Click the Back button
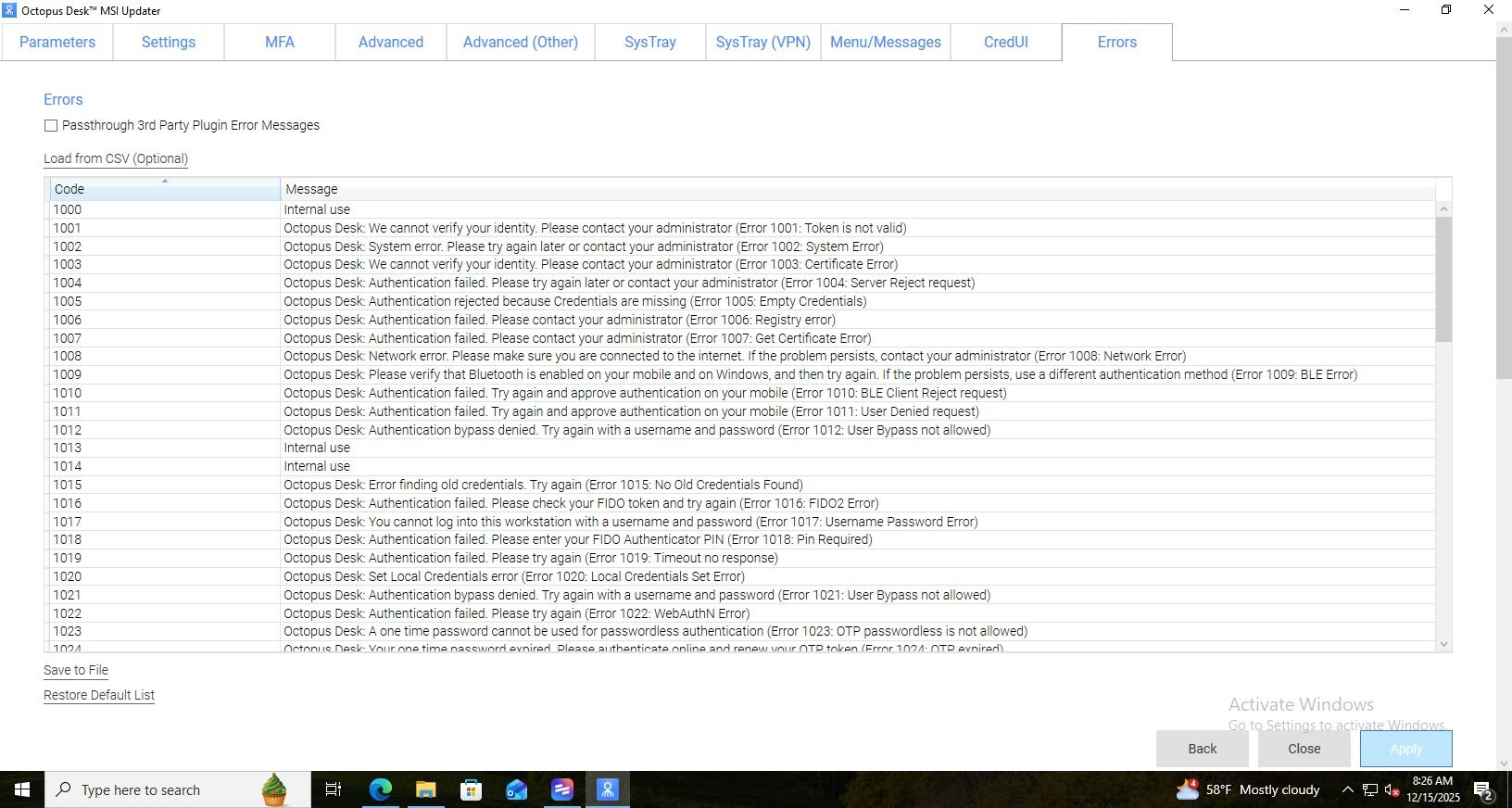Screen dimensions: 1512x808 (x=1203, y=749)
